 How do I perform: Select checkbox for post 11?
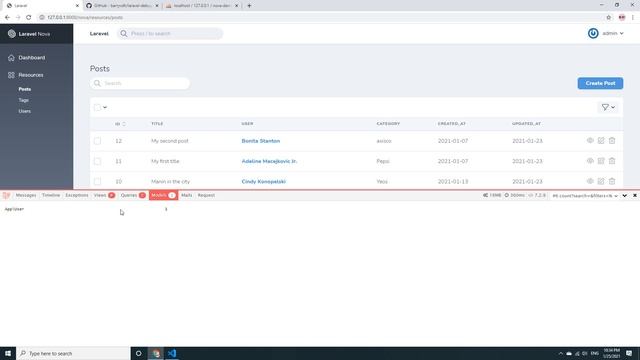[97, 161]
